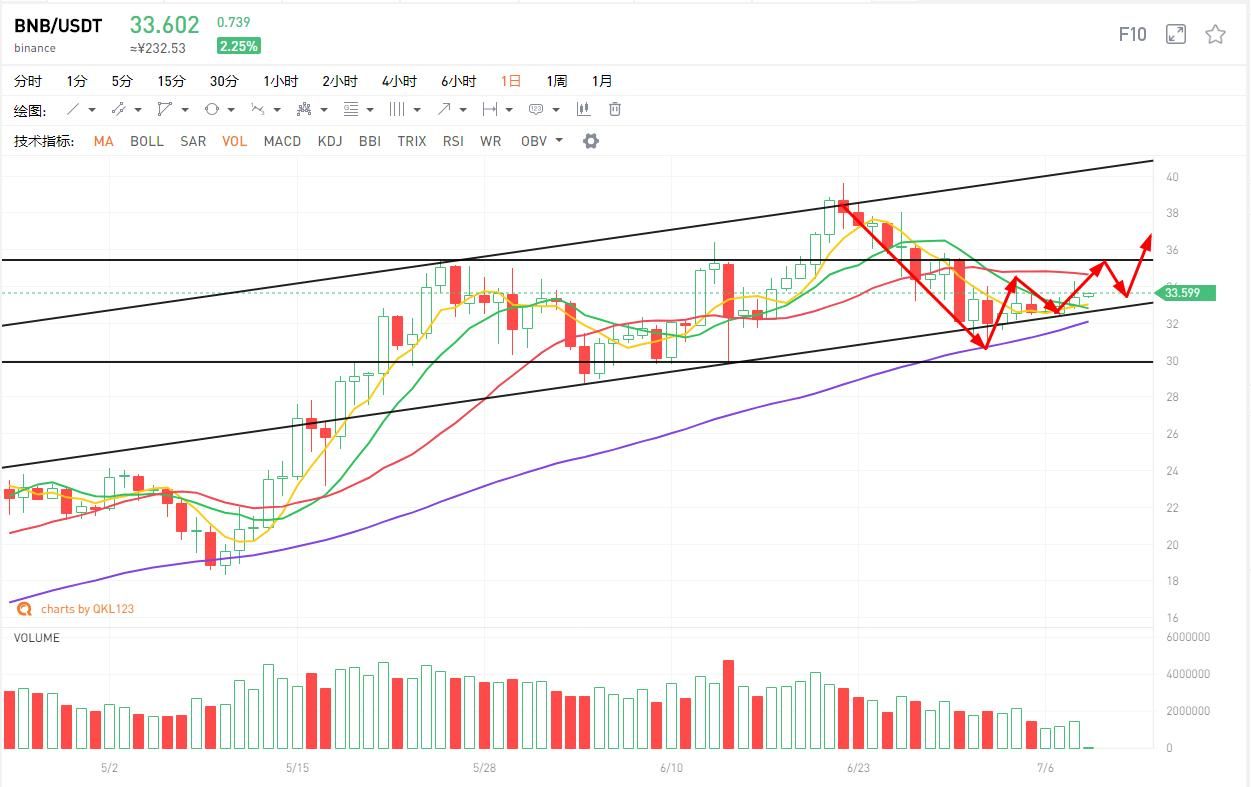
Task: Expand the measure tool dropdown arrow
Action: coord(509,110)
